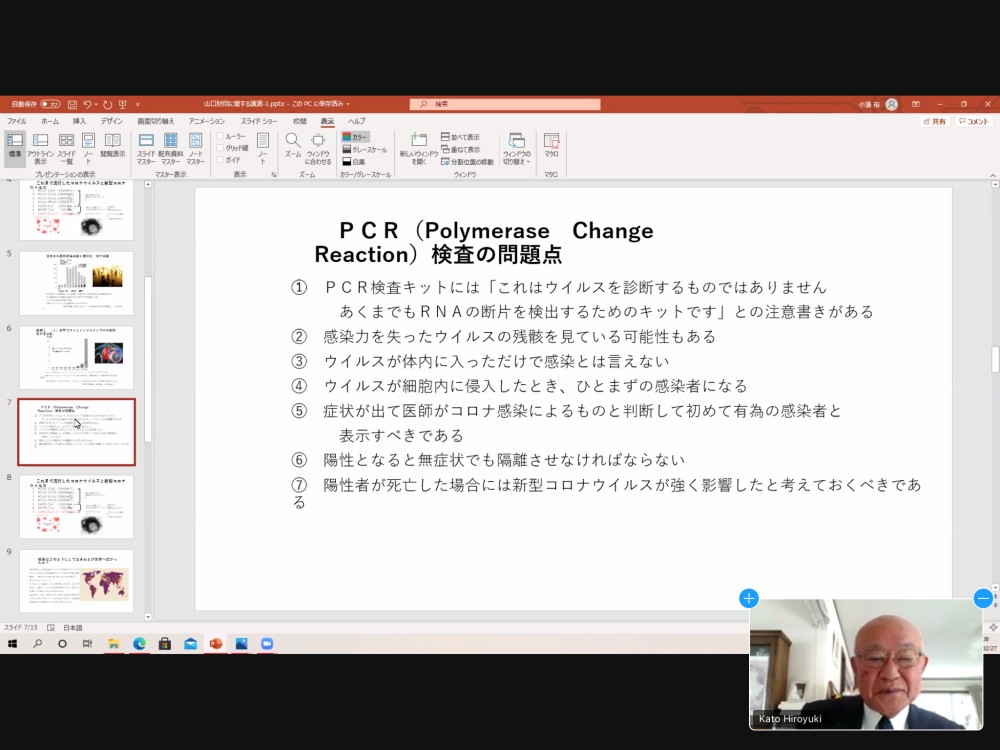Screen dimensions: 1000x750
Task: Open the ribbon display options icon
Action: [x=916, y=104]
